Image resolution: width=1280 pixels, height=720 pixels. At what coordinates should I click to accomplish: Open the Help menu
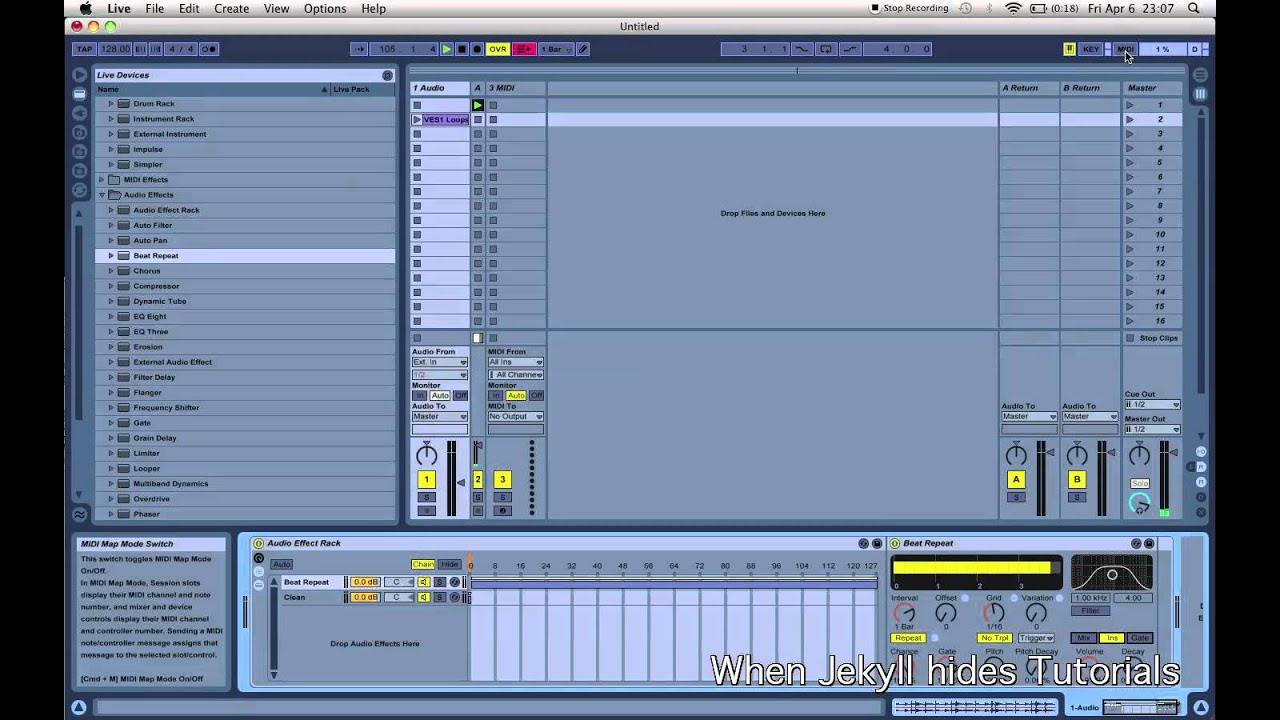tap(373, 8)
